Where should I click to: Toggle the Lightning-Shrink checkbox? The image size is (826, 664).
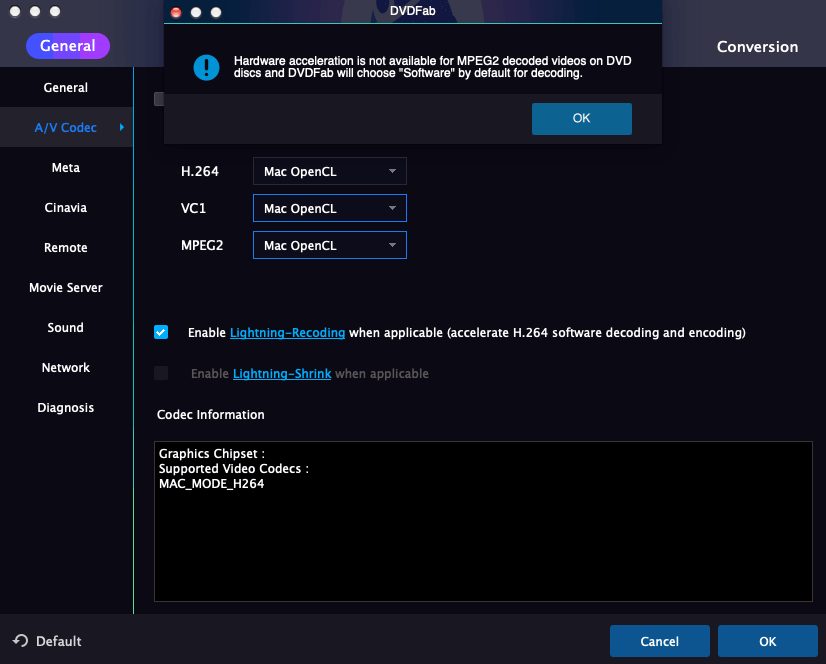pyautogui.click(x=161, y=373)
